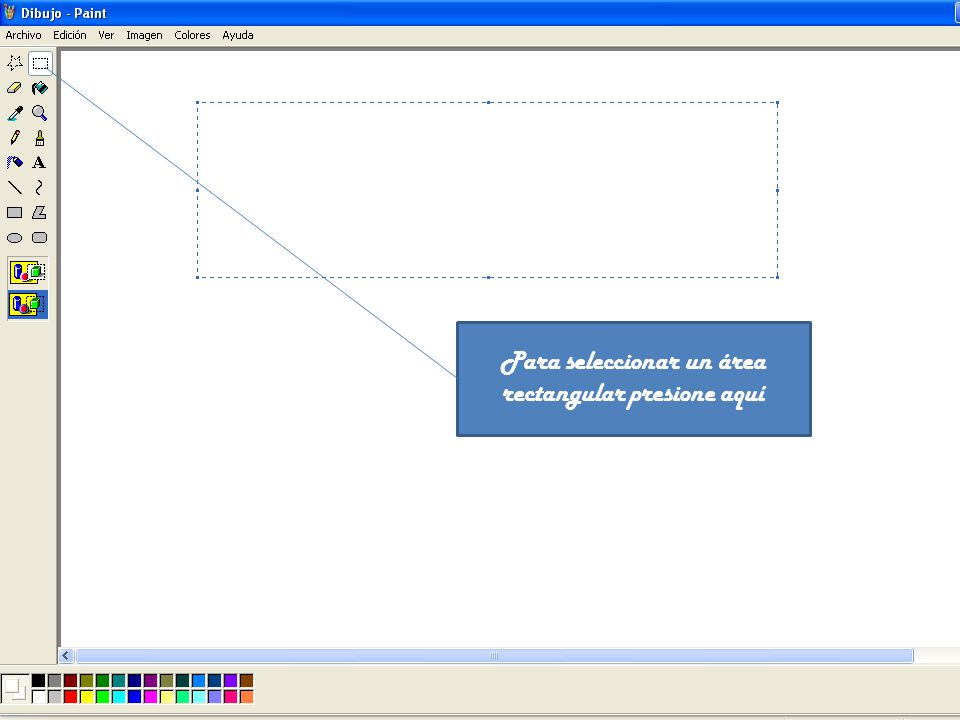Pick the Rounded Rectangle tool
The height and width of the screenshot is (720, 960).
pos(39,238)
